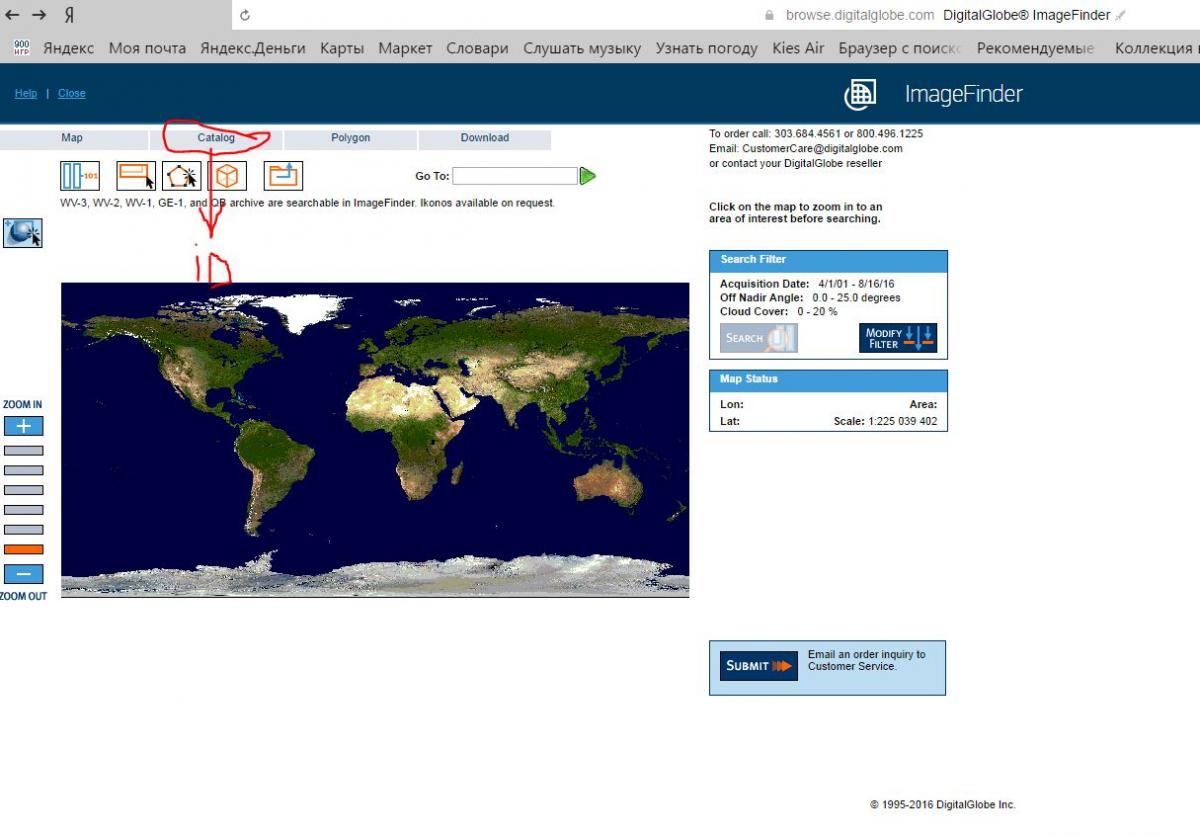Click the globe zoom tool icon
The height and width of the screenshot is (836, 1200).
pos(23,233)
